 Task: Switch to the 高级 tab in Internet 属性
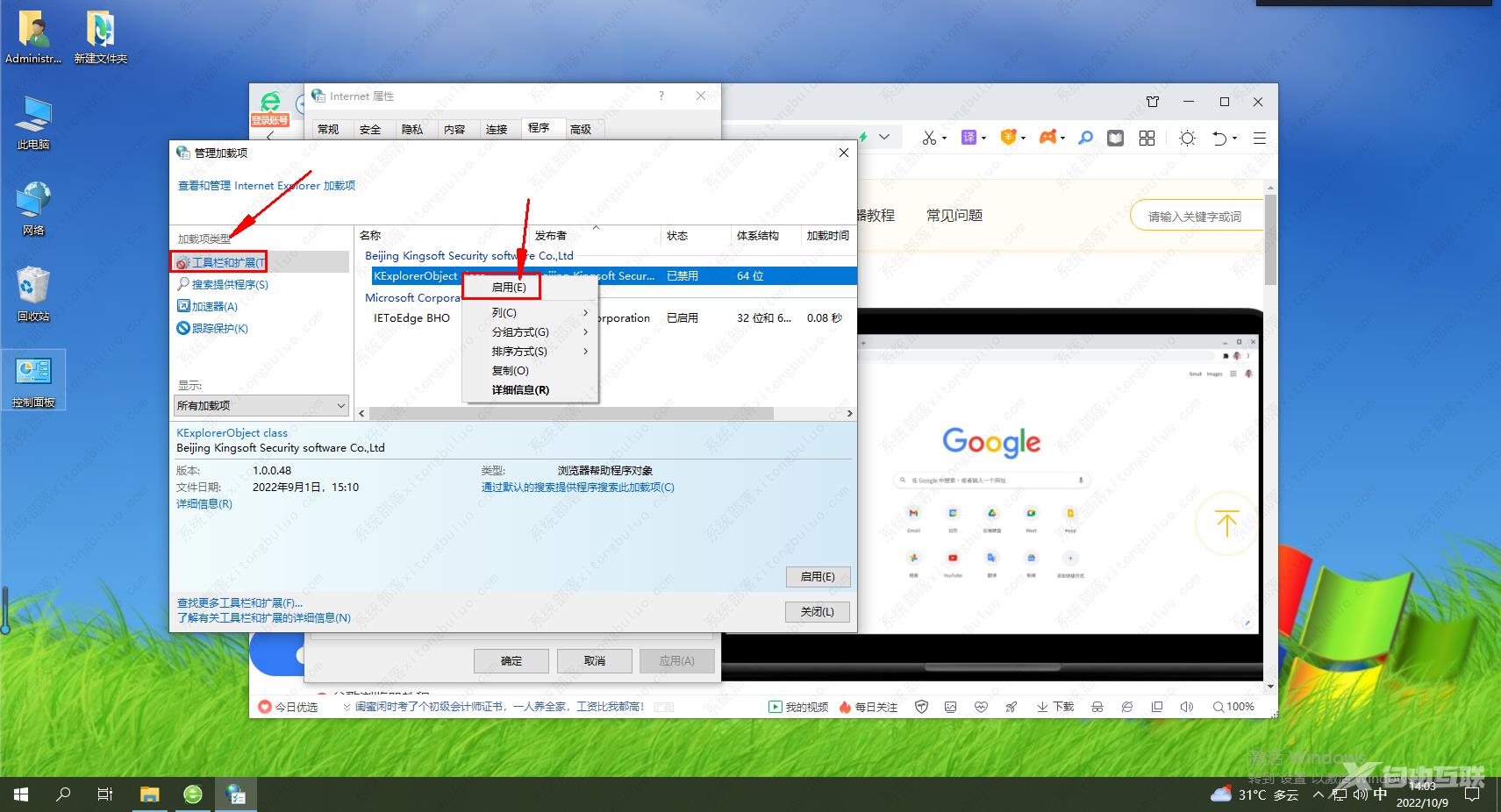pos(581,129)
